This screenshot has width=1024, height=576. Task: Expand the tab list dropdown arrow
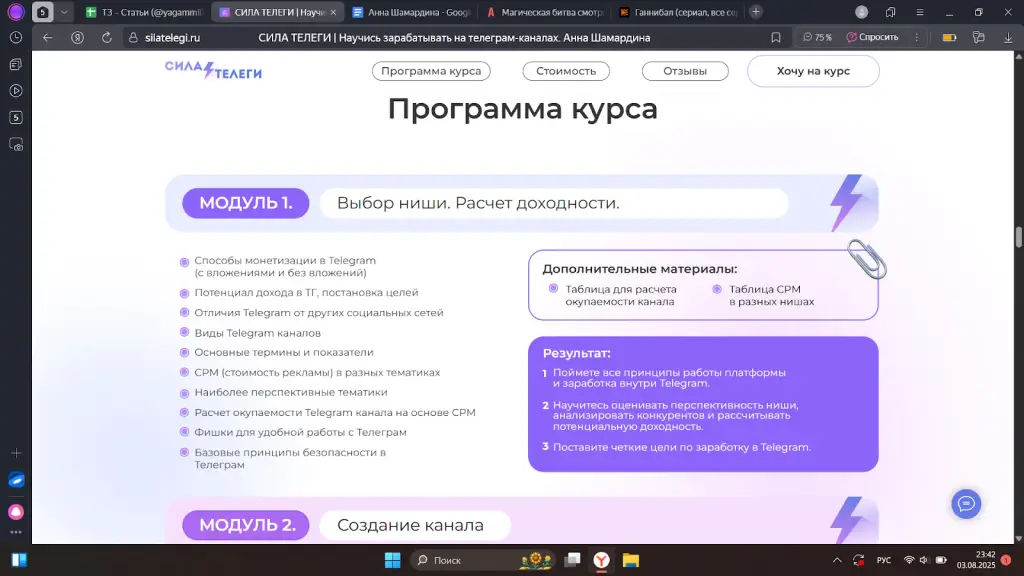pyautogui.click(x=64, y=12)
